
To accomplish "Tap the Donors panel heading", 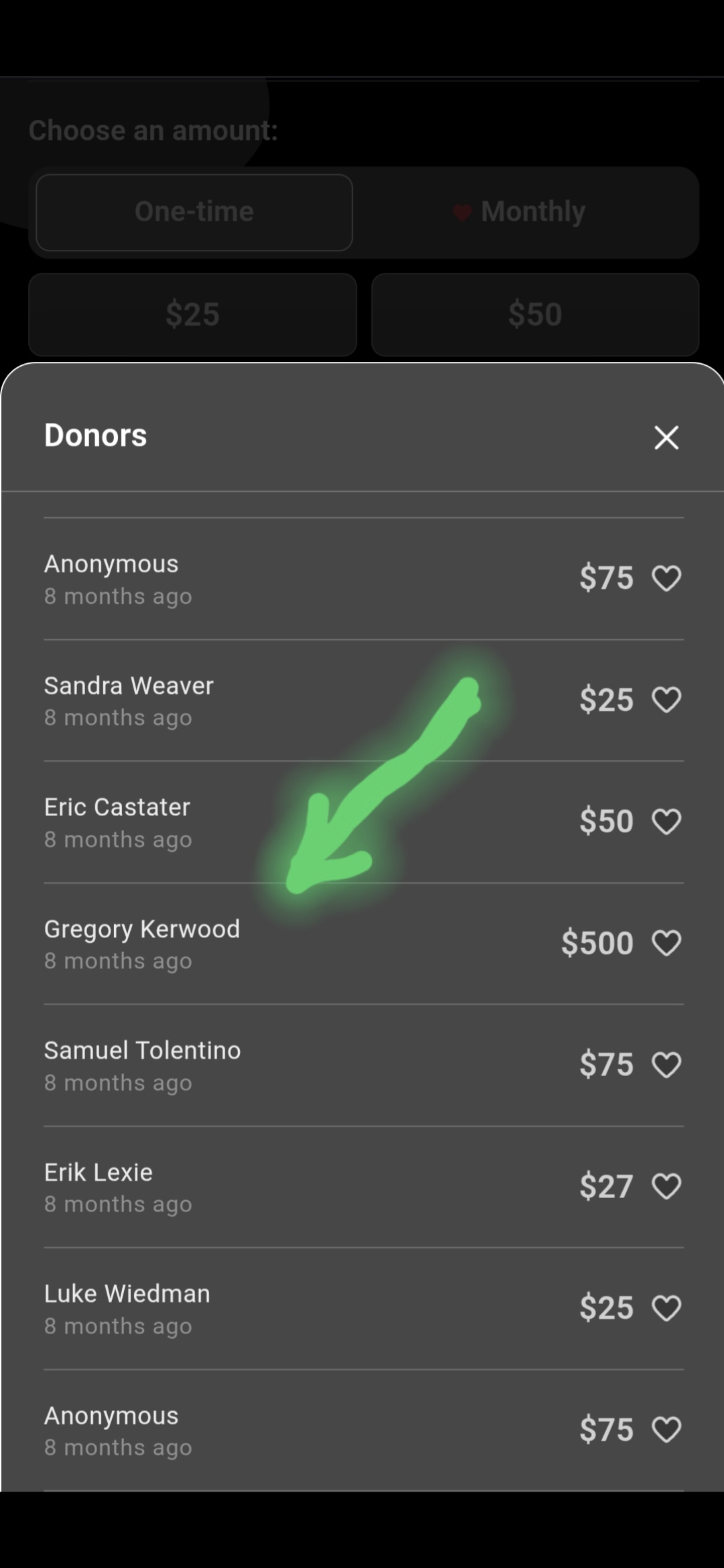I will coord(95,436).
